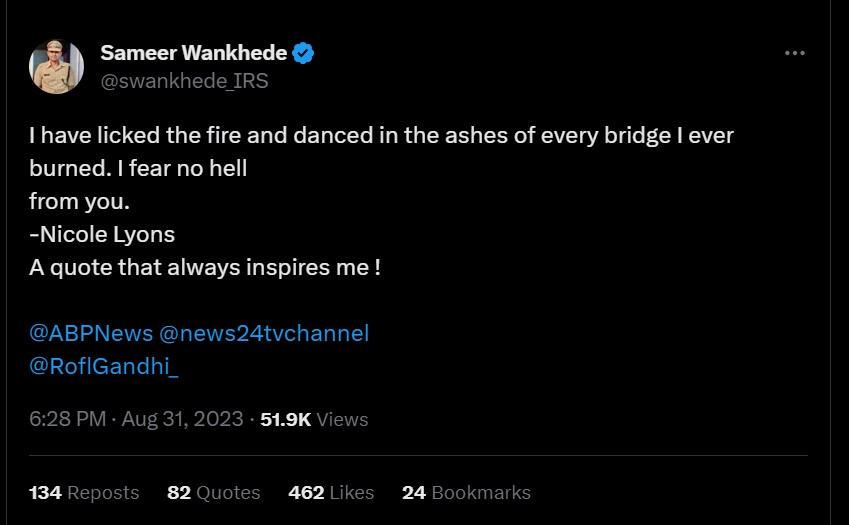Open the @ABPNews mention
The image size is (849, 525).
coord(90,333)
